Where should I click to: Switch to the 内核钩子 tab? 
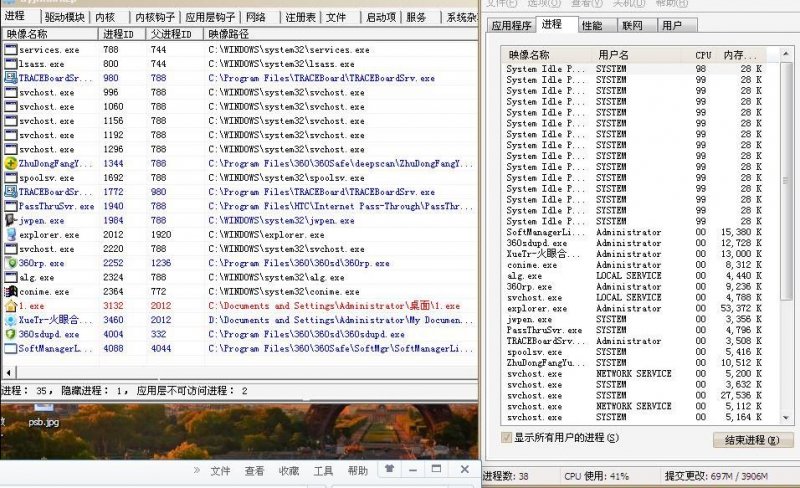pos(155,17)
